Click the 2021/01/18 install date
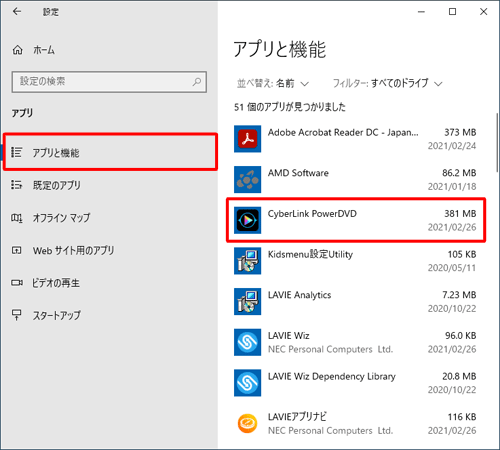This screenshot has width=500, height=450. tap(452, 187)
